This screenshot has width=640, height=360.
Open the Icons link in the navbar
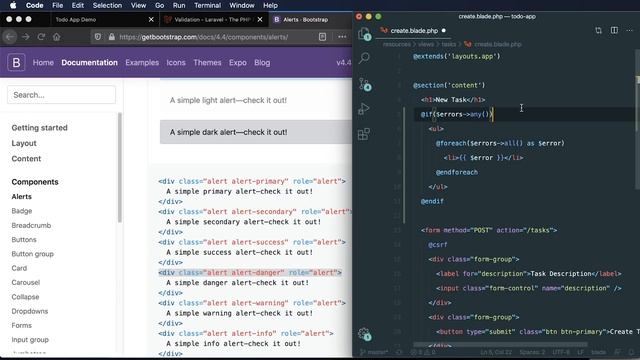(176, 62)
